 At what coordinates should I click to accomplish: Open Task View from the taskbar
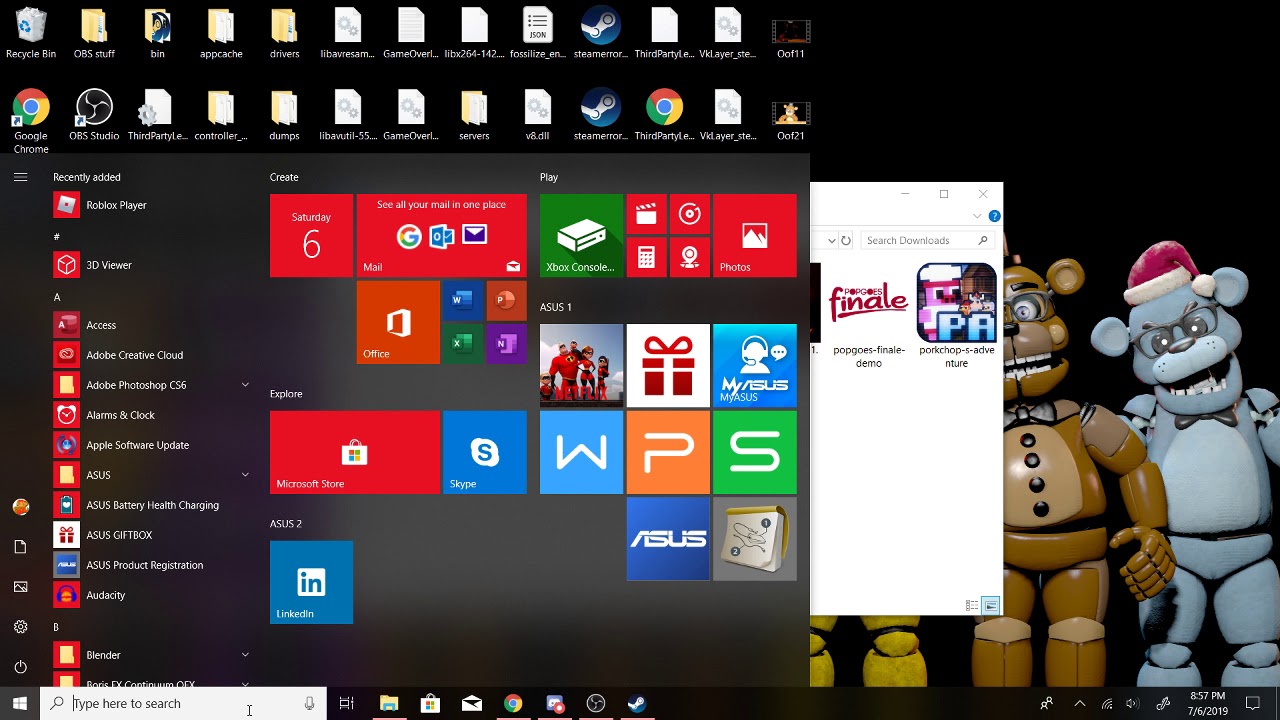pyautogui.click(x=347, y=704)
